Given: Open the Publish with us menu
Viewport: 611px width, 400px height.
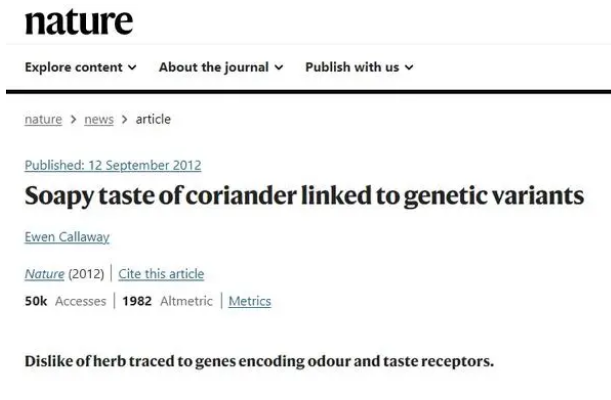Looking at the screenshot, I should (x=359, y=67).
